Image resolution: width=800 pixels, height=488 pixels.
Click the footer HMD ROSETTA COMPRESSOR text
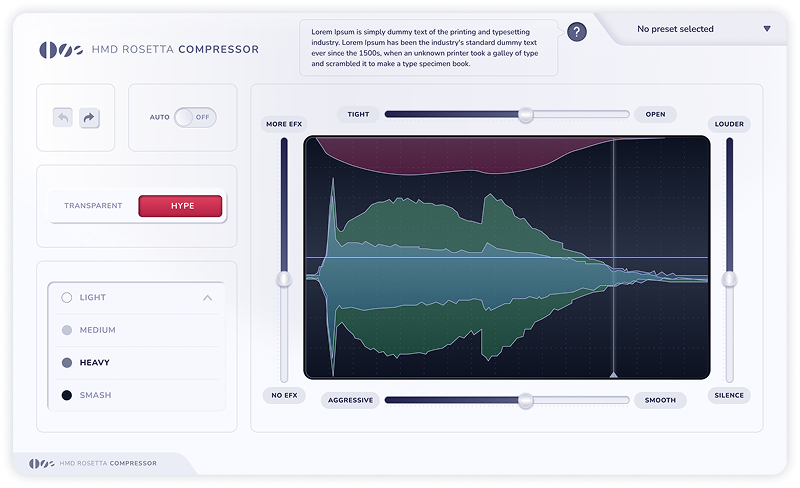[x=108, y=463]
